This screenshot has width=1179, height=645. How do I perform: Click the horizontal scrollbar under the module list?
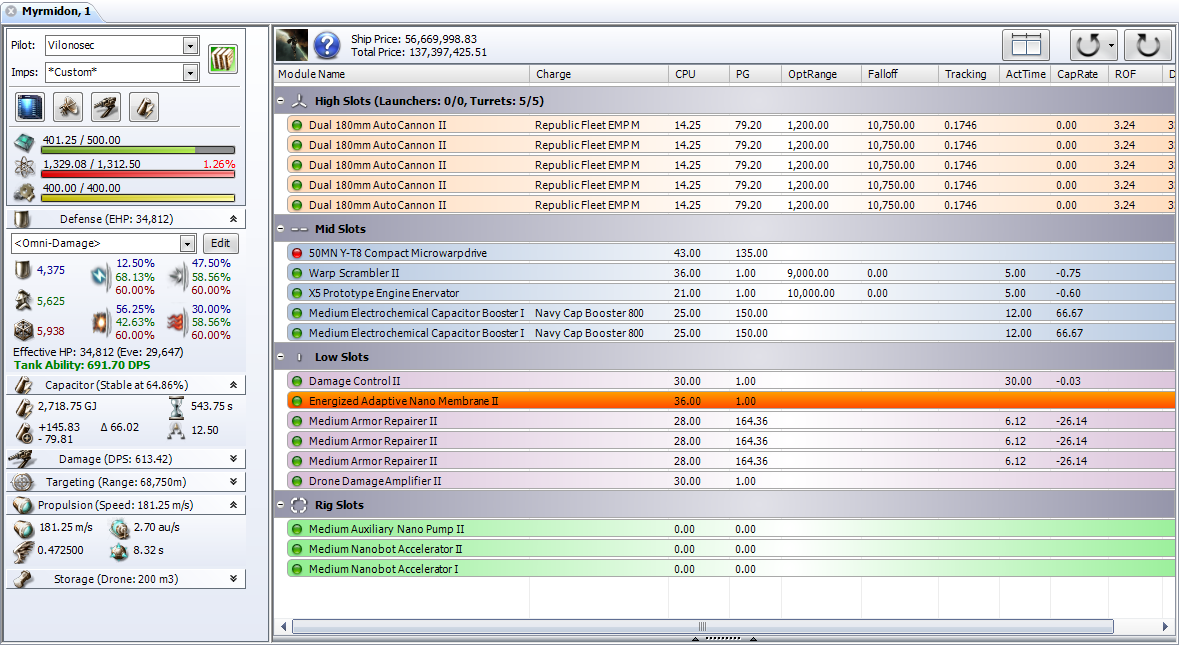pyautogui.click(x=702, y=626)
